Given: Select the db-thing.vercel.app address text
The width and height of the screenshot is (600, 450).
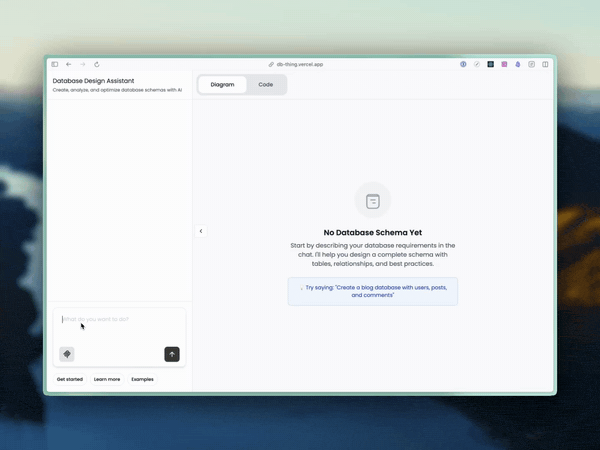Looking at the screenshot, I should [300, 64].
